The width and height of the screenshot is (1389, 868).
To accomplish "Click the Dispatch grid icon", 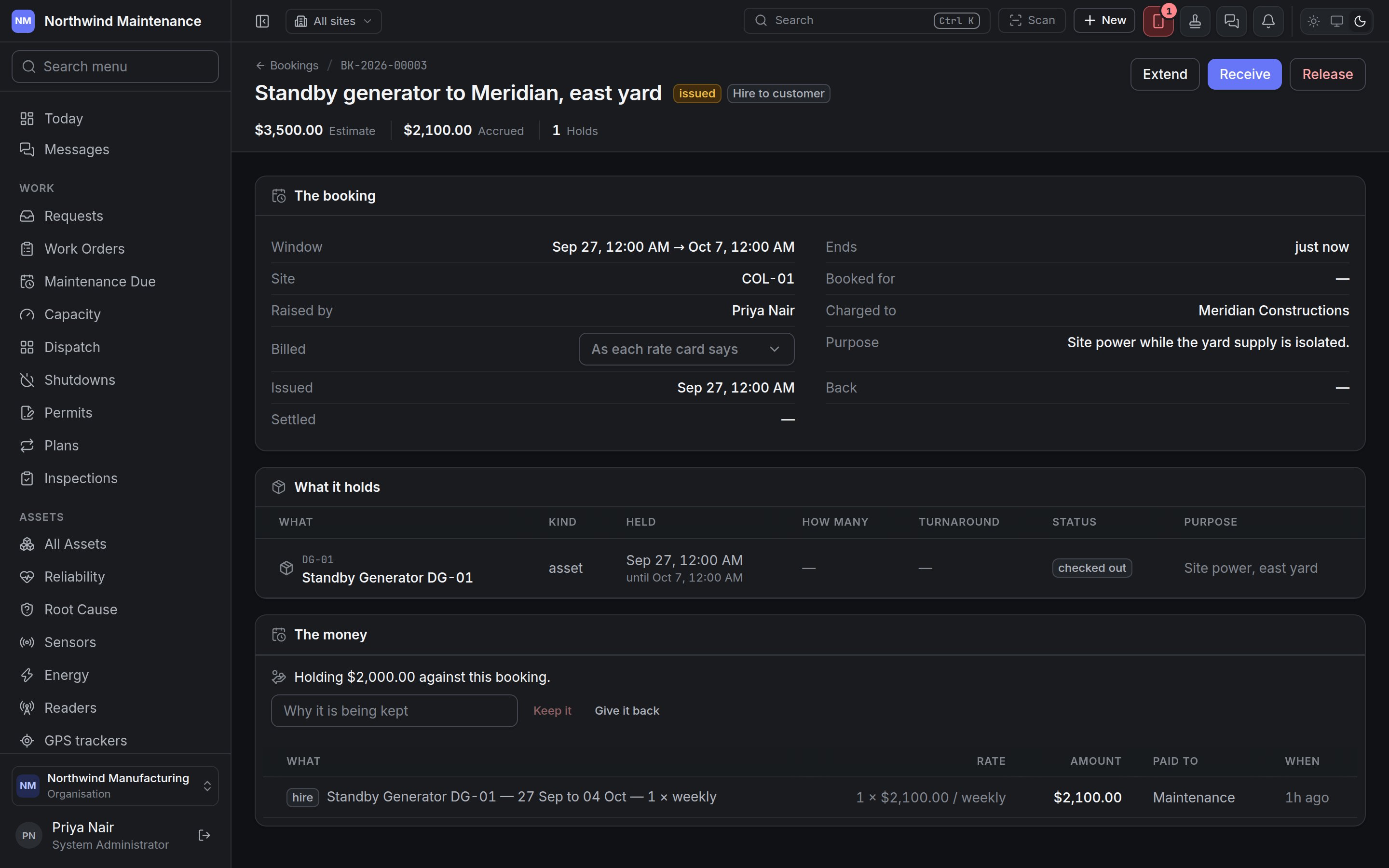I will [27, 347].
